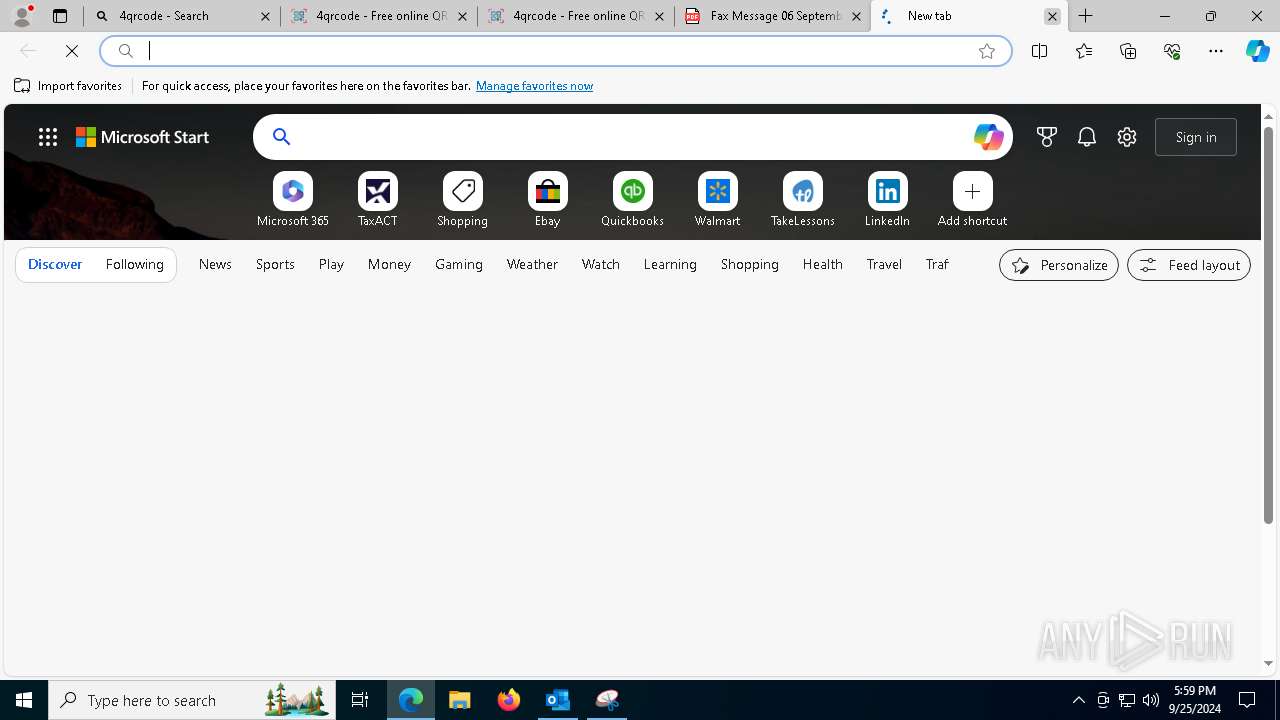
Task: Click the Microsoft Start logo
Action: (x=142, y=137)
